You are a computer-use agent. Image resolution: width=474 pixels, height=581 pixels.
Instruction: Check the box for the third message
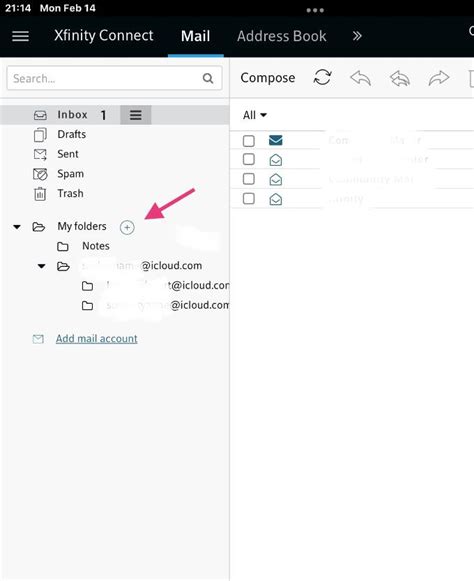pyautogui.click(x=249, y=179)
